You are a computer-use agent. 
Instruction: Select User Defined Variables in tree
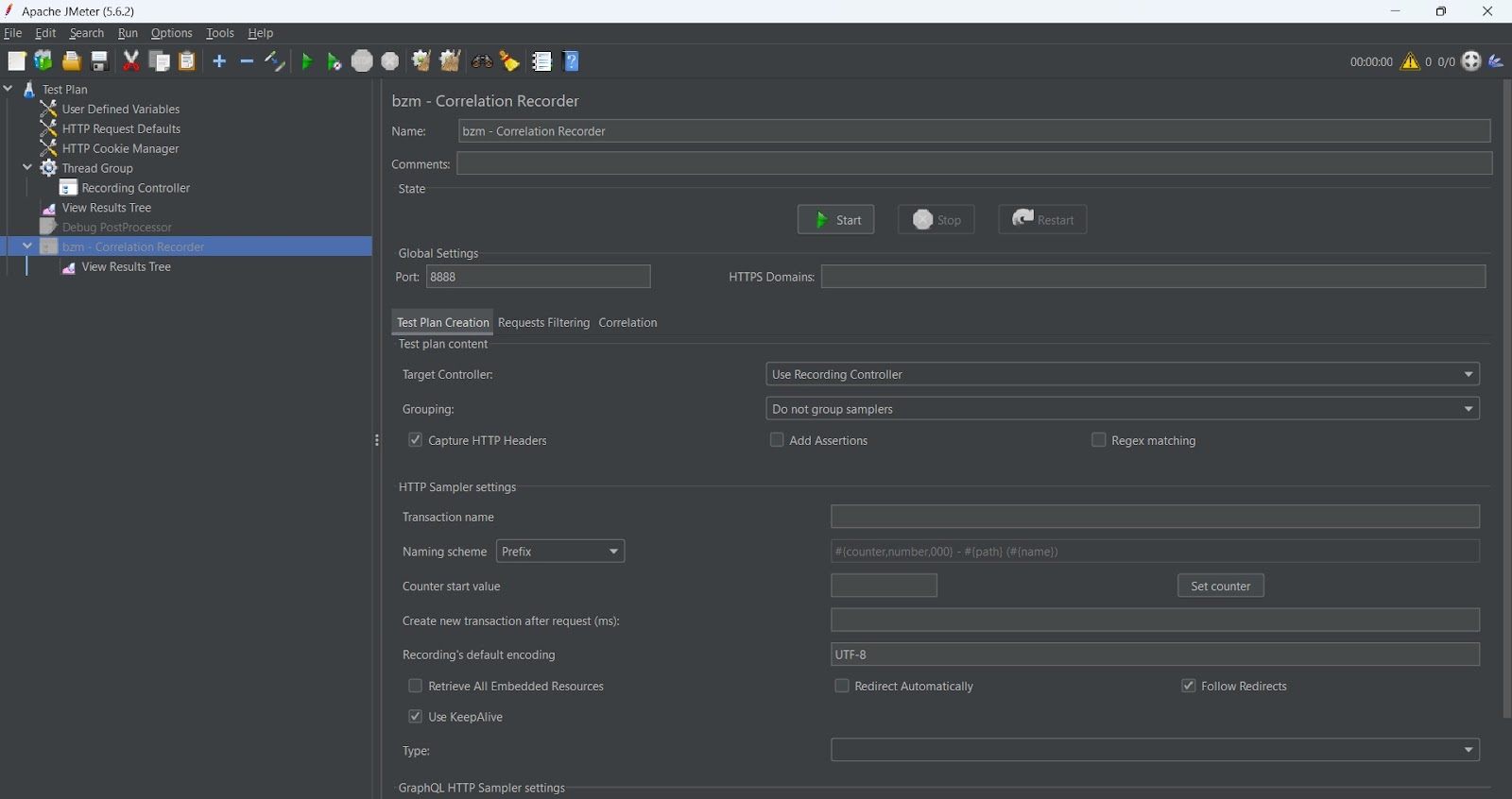120,109
